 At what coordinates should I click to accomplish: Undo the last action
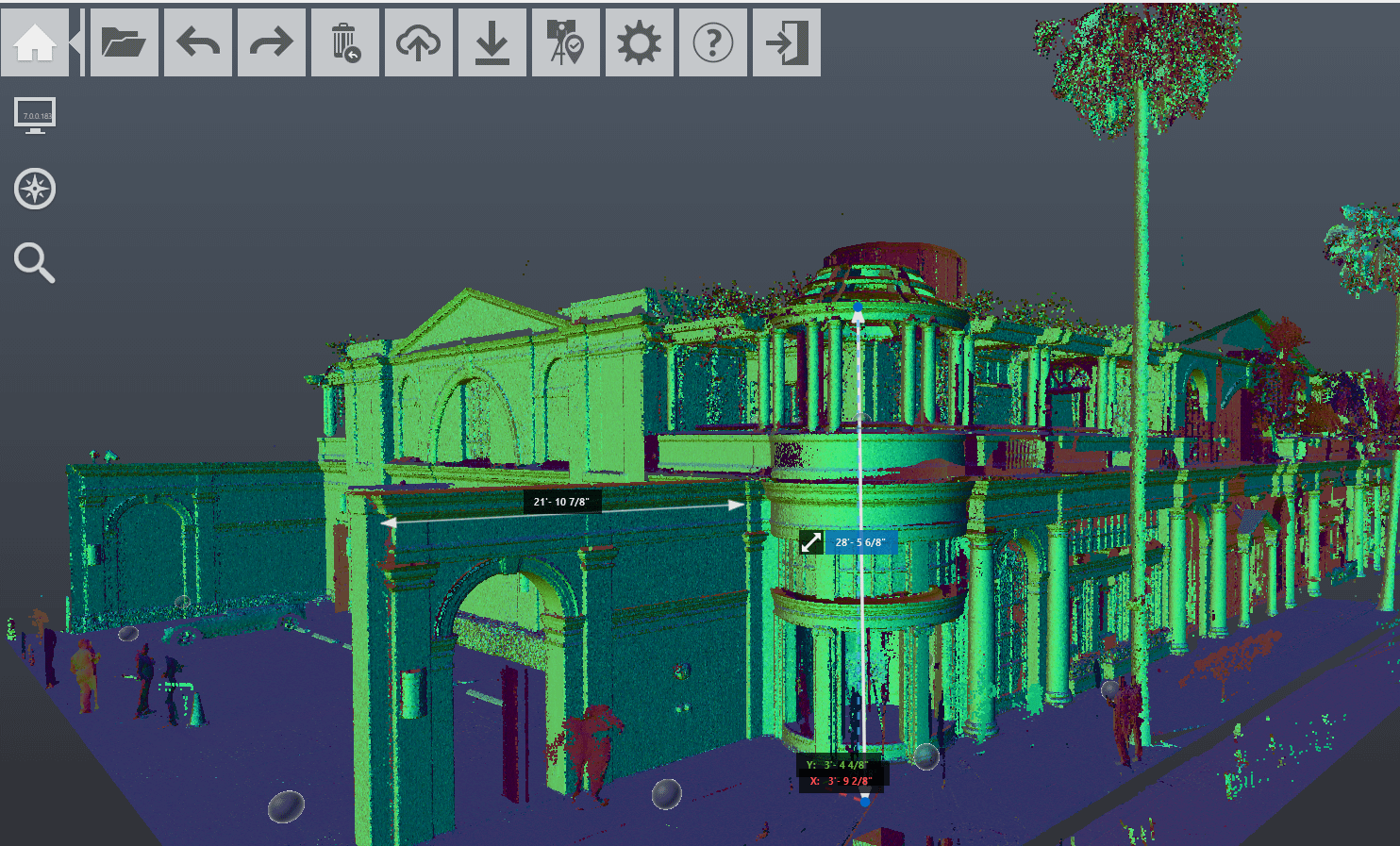coord(198,42)
